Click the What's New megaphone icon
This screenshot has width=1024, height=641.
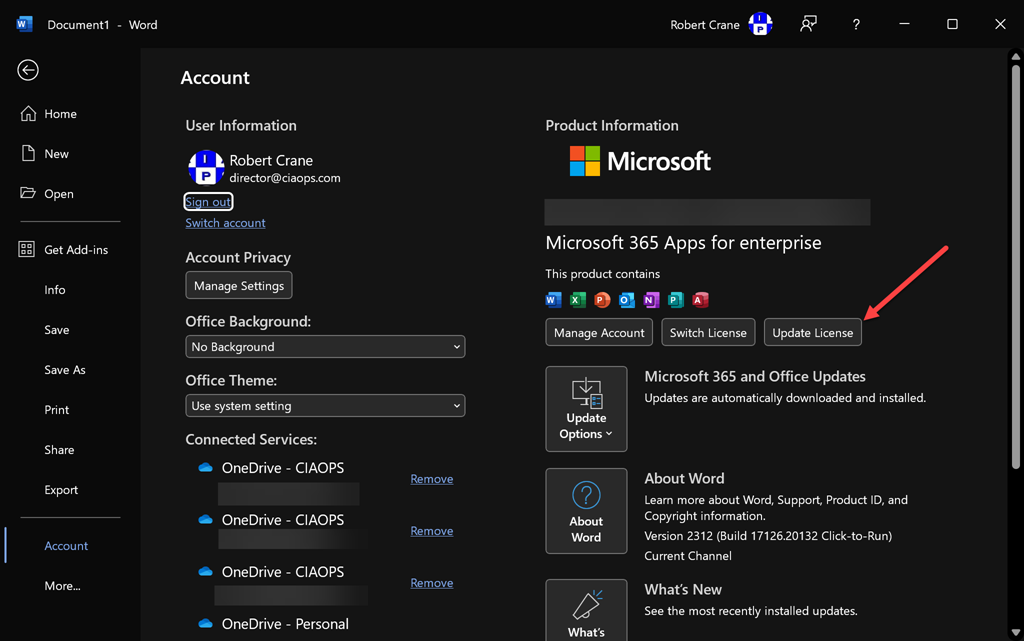[x=586, y=606]
